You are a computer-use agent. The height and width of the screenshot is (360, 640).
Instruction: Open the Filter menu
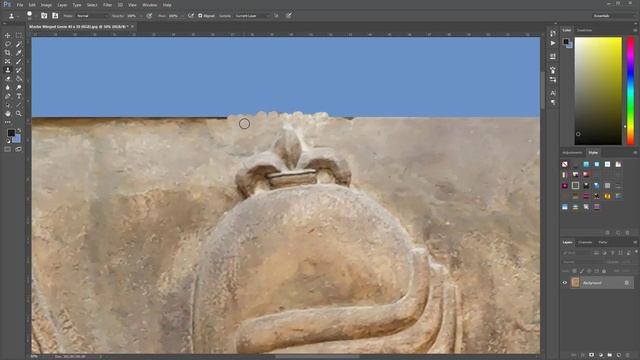click(x=107, y=5)
